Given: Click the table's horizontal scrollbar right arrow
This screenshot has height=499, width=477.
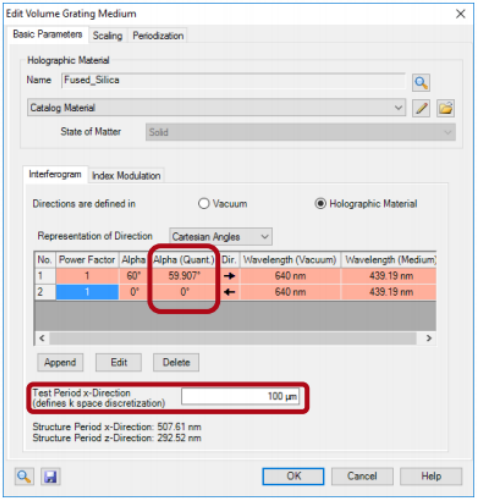Looking at the screenshot, I should [429, 338].
